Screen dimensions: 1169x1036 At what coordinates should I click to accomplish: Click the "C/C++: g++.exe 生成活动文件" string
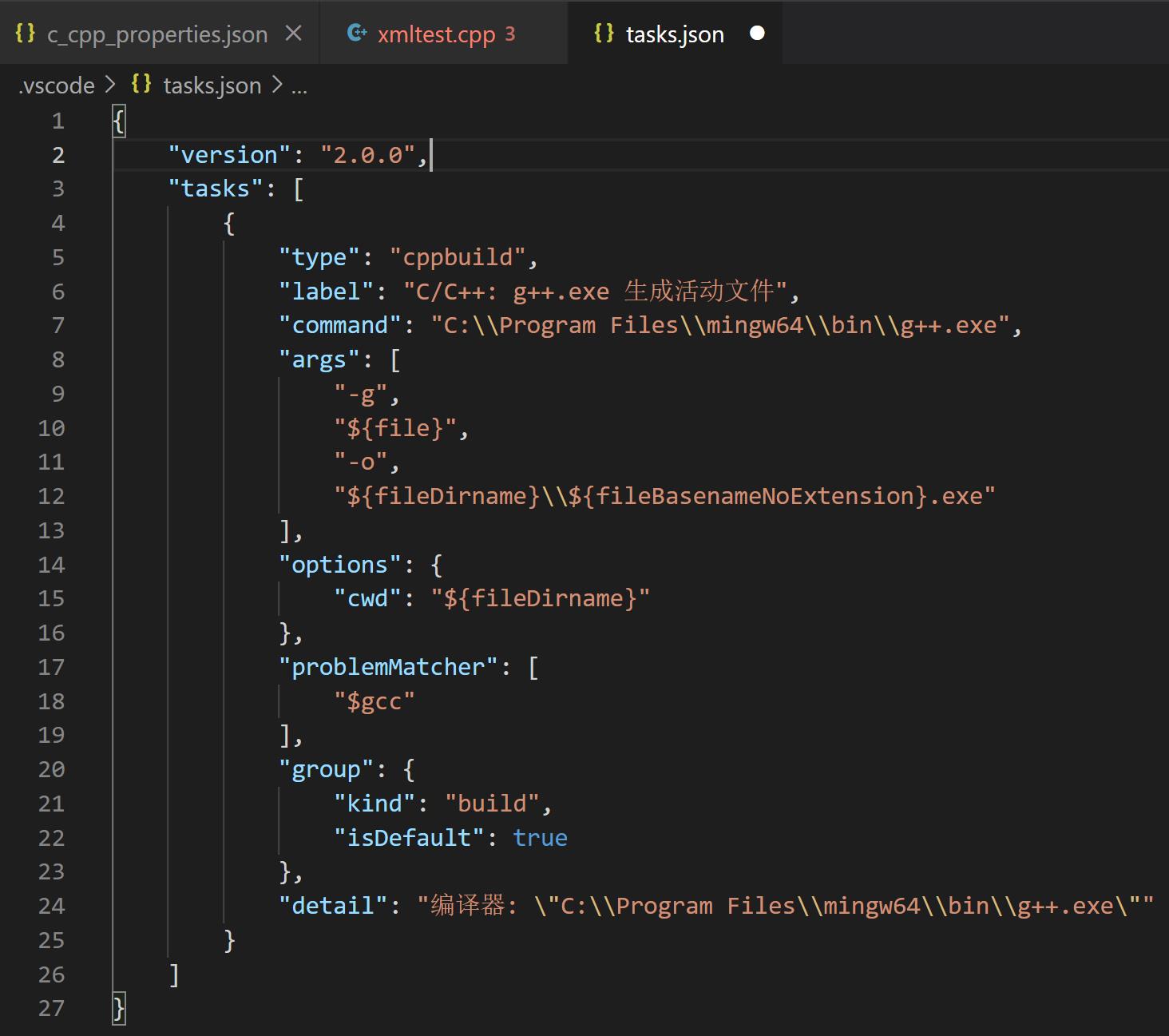pyautogui.click(x=596, y=291)
